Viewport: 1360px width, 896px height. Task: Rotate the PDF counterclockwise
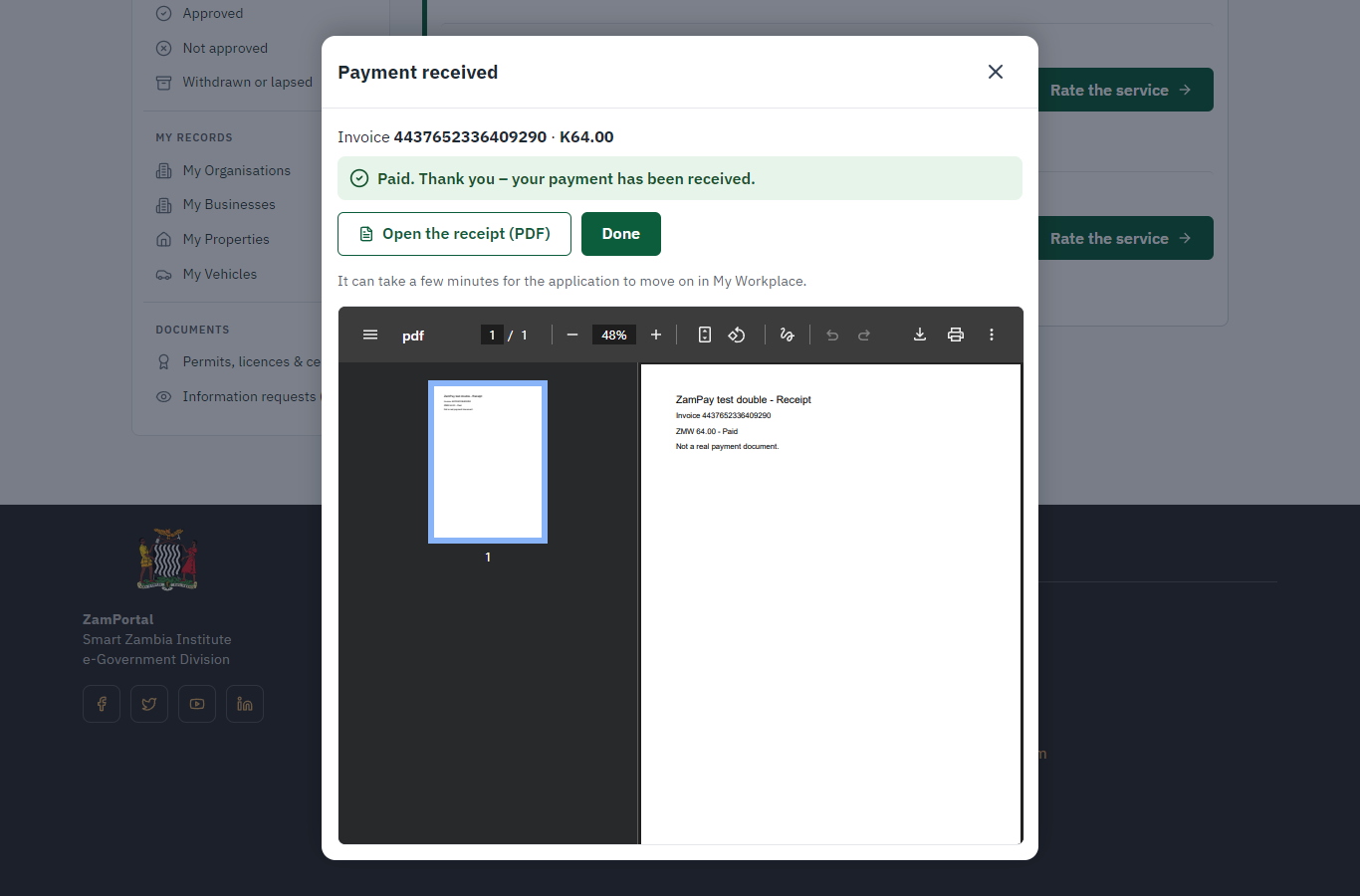pyautogui.click(x=737, y=335)
